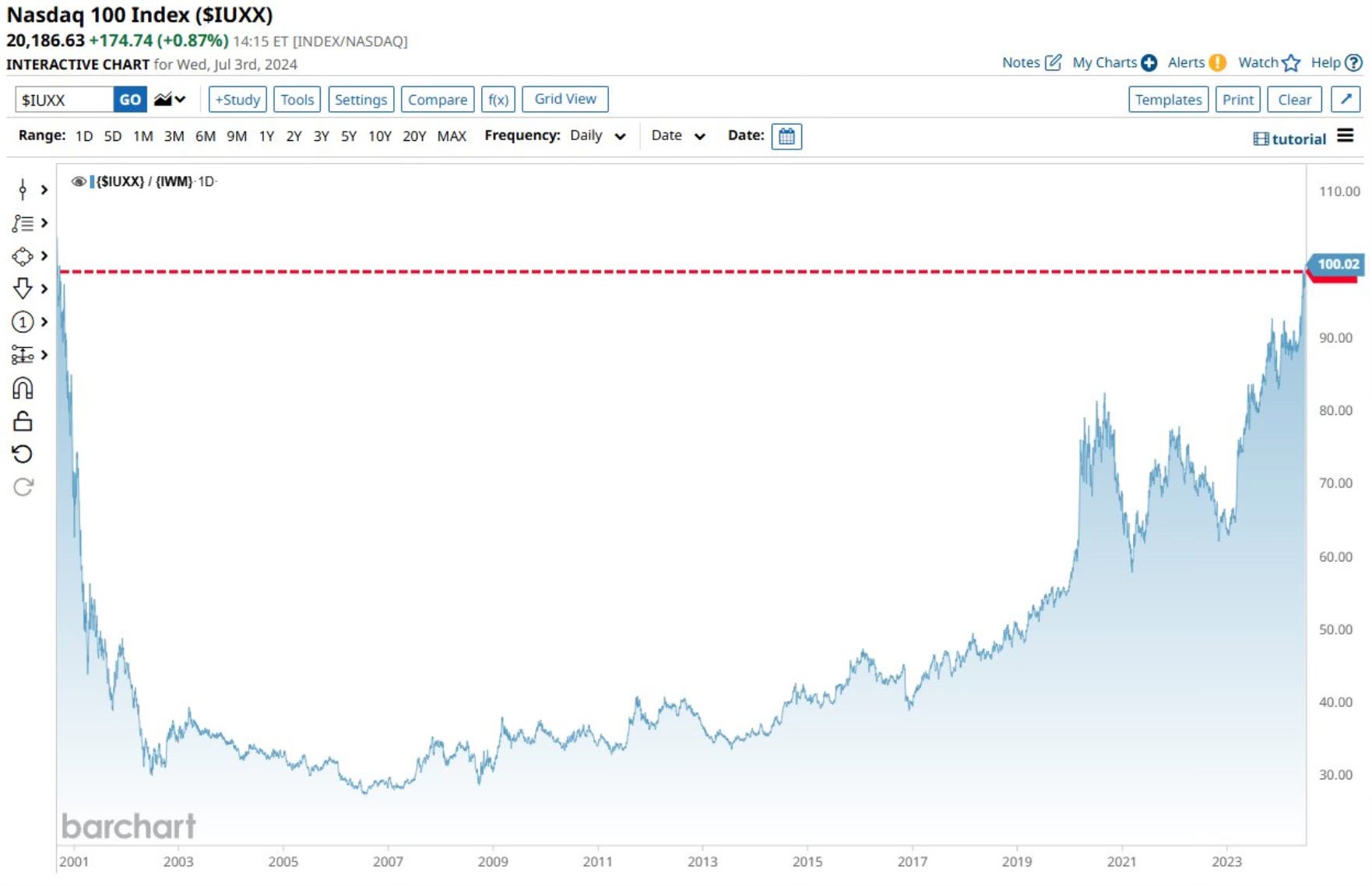Image resolution: width=1372 pixels, height=886 pixels.
Task: Expand the annotations list tool chevron
Action: [44, 223]
